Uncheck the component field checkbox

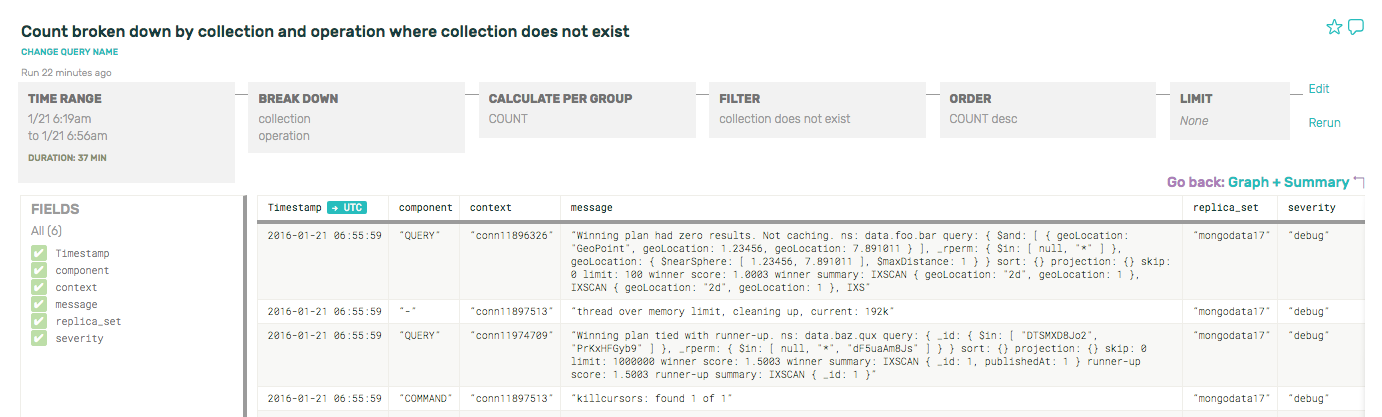39,271
